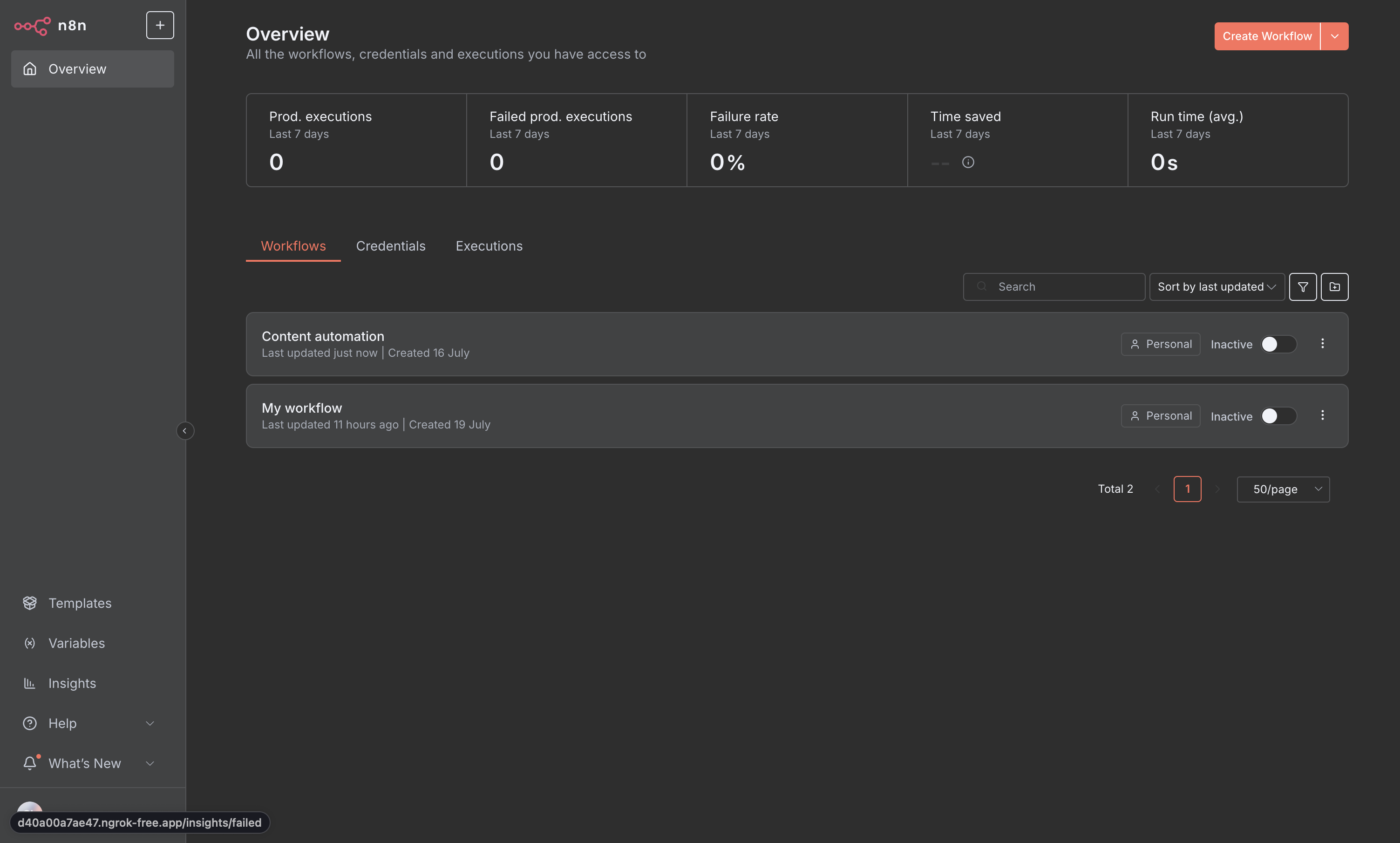Click the add folder icon
The width and height of the screenshot is (1400, 843).
1335,287
